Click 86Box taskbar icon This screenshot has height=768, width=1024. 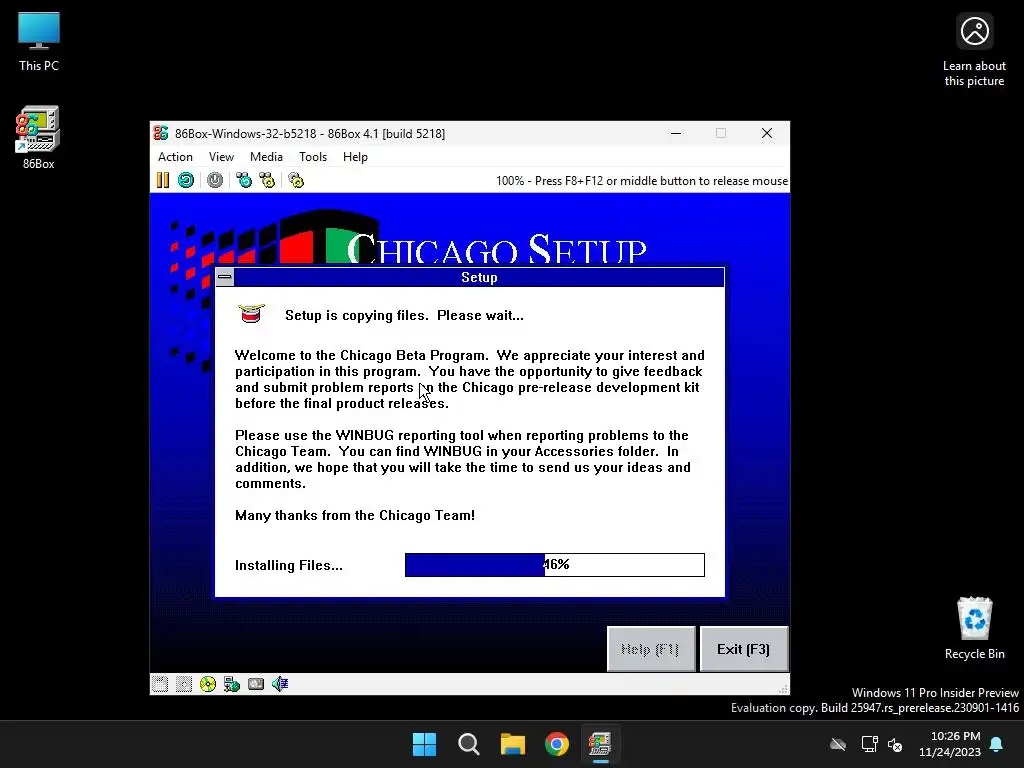600,744
